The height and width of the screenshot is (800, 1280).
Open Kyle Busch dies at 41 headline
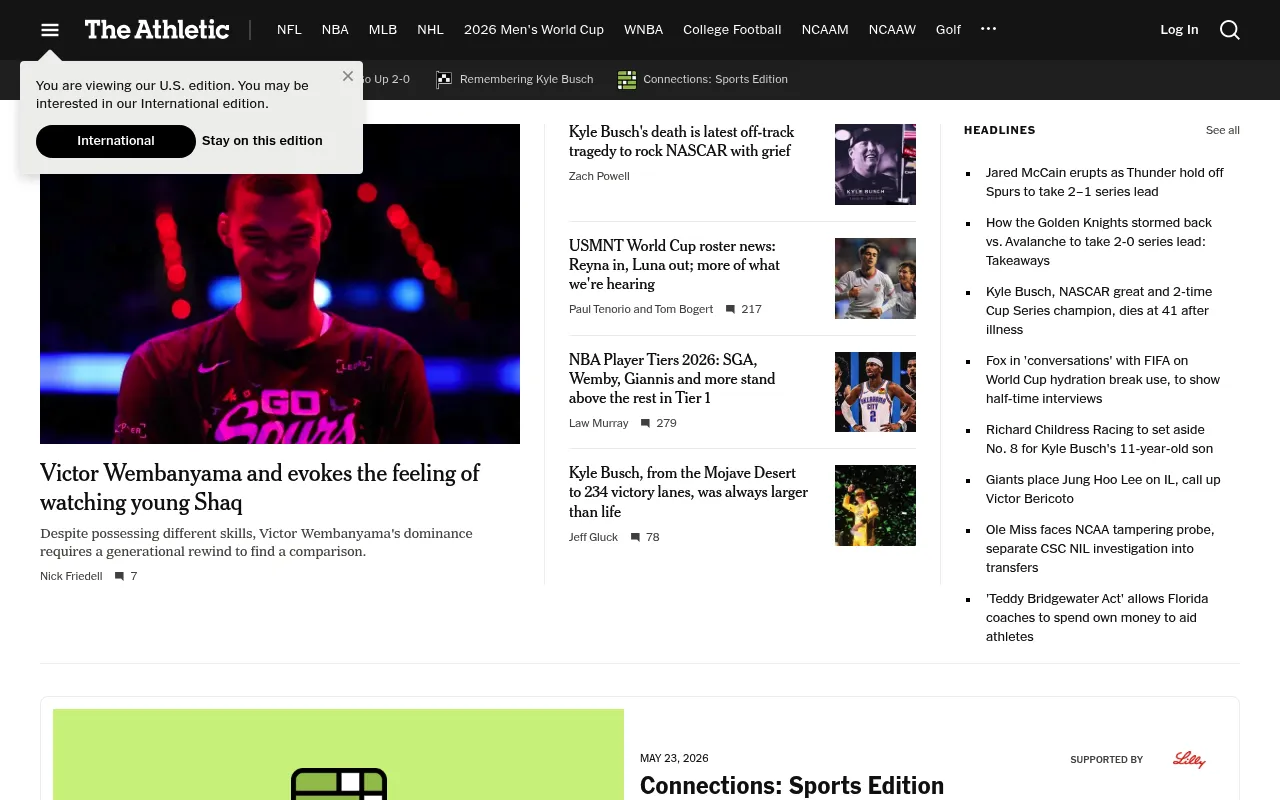(1099, 311)
